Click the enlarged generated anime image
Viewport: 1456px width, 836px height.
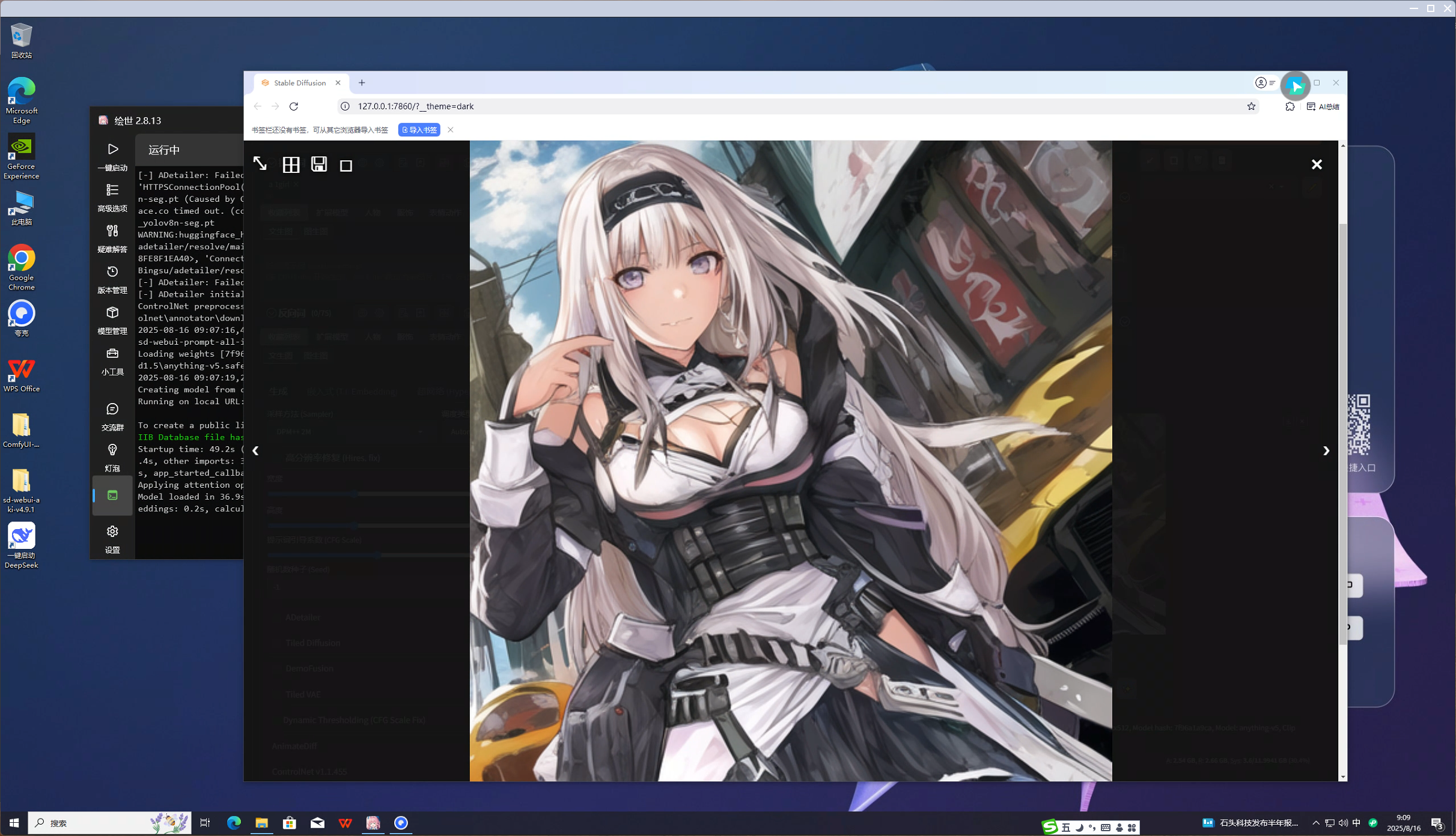pyautogui.click(x=791, y=461)
